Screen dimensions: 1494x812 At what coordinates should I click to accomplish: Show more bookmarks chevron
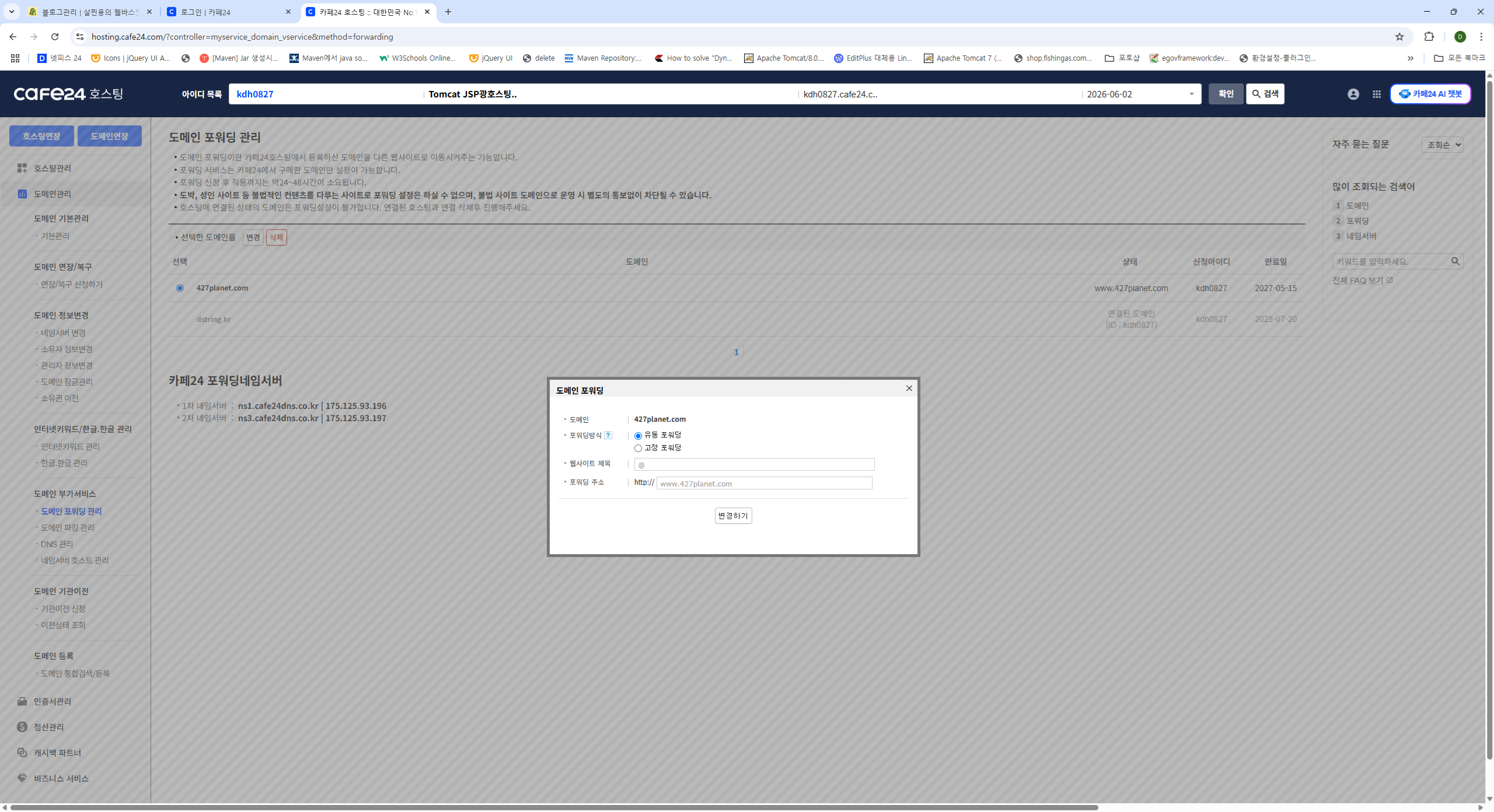pos(1410,58)
